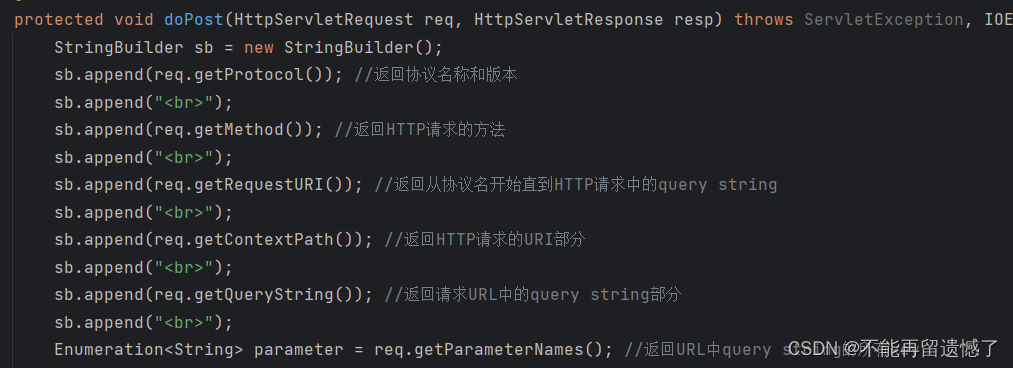Click HttpServletResponse parameter type

point(569,19)
